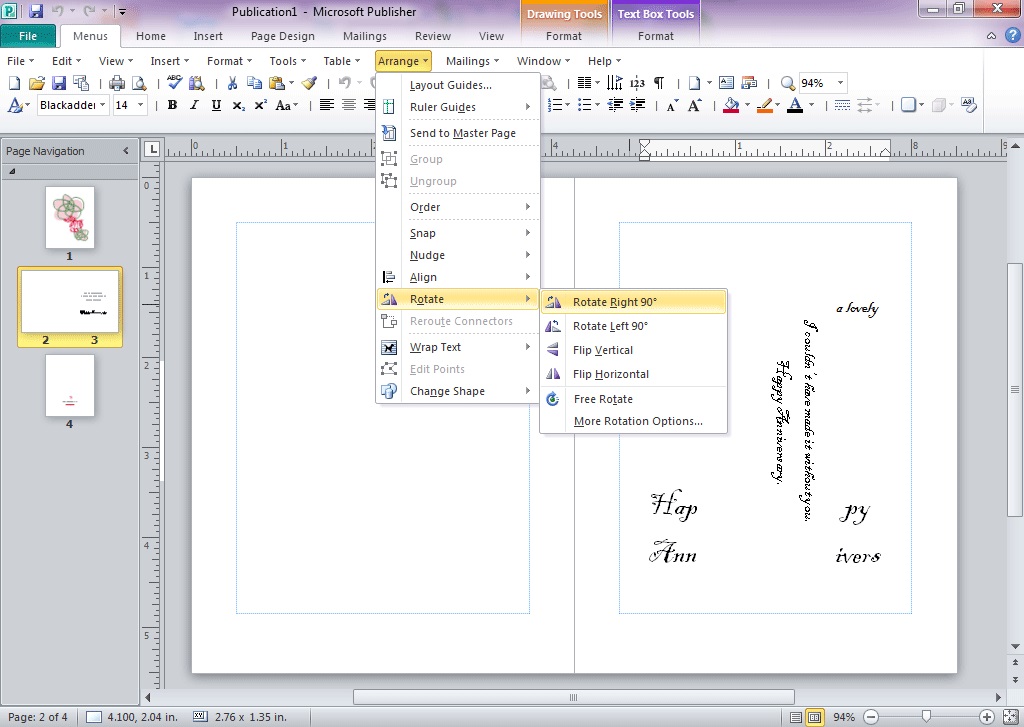The image size is (1024, 727).
Task: Open More Rotation Options dialog
Action: coord(637,421)
